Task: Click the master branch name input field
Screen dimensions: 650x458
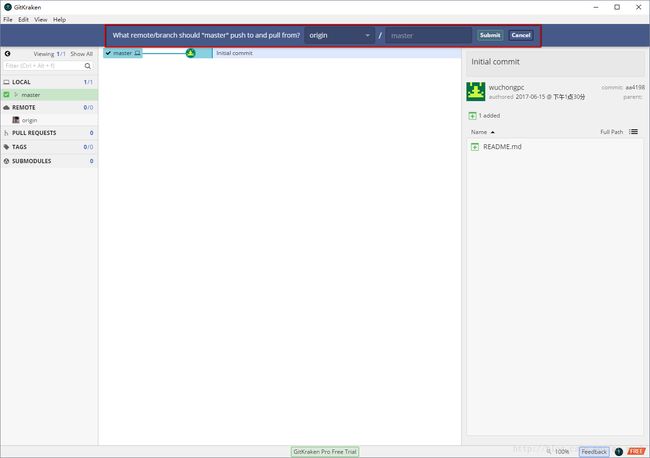Action: [x=428, y=36]
